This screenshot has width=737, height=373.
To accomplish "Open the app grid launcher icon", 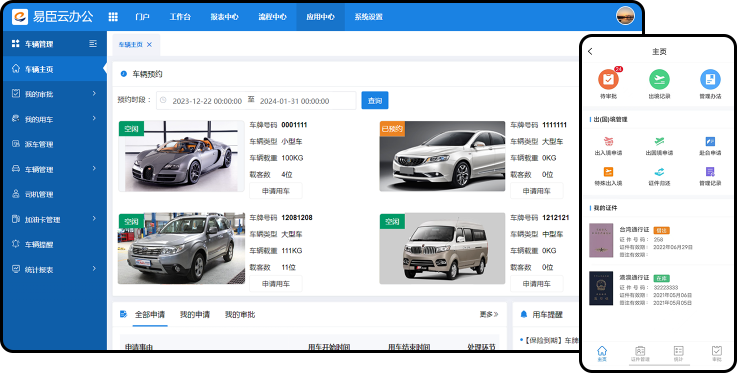I will 113,17.
